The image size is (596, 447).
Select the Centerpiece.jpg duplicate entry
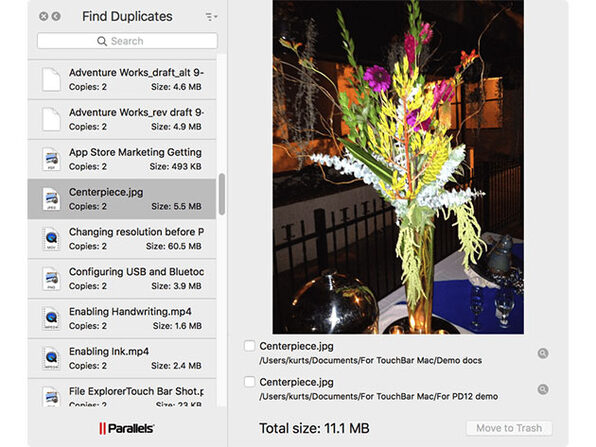pos(122,199)
